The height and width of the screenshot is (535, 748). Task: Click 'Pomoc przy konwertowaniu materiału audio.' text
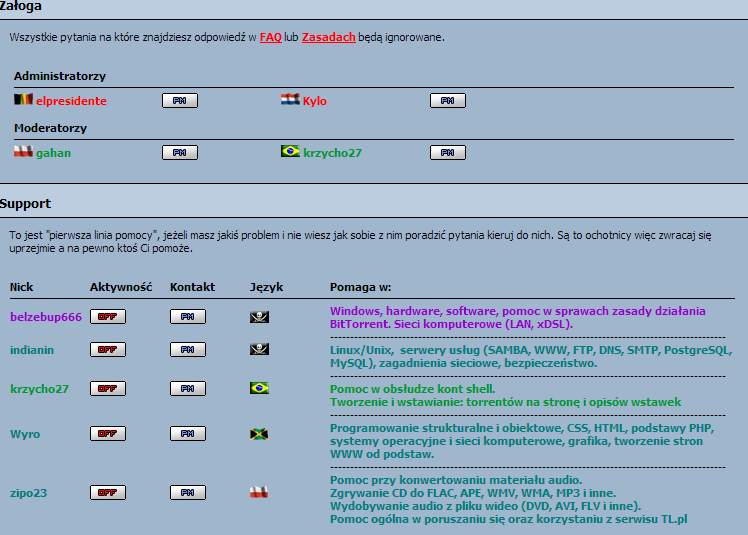[456, 480]
